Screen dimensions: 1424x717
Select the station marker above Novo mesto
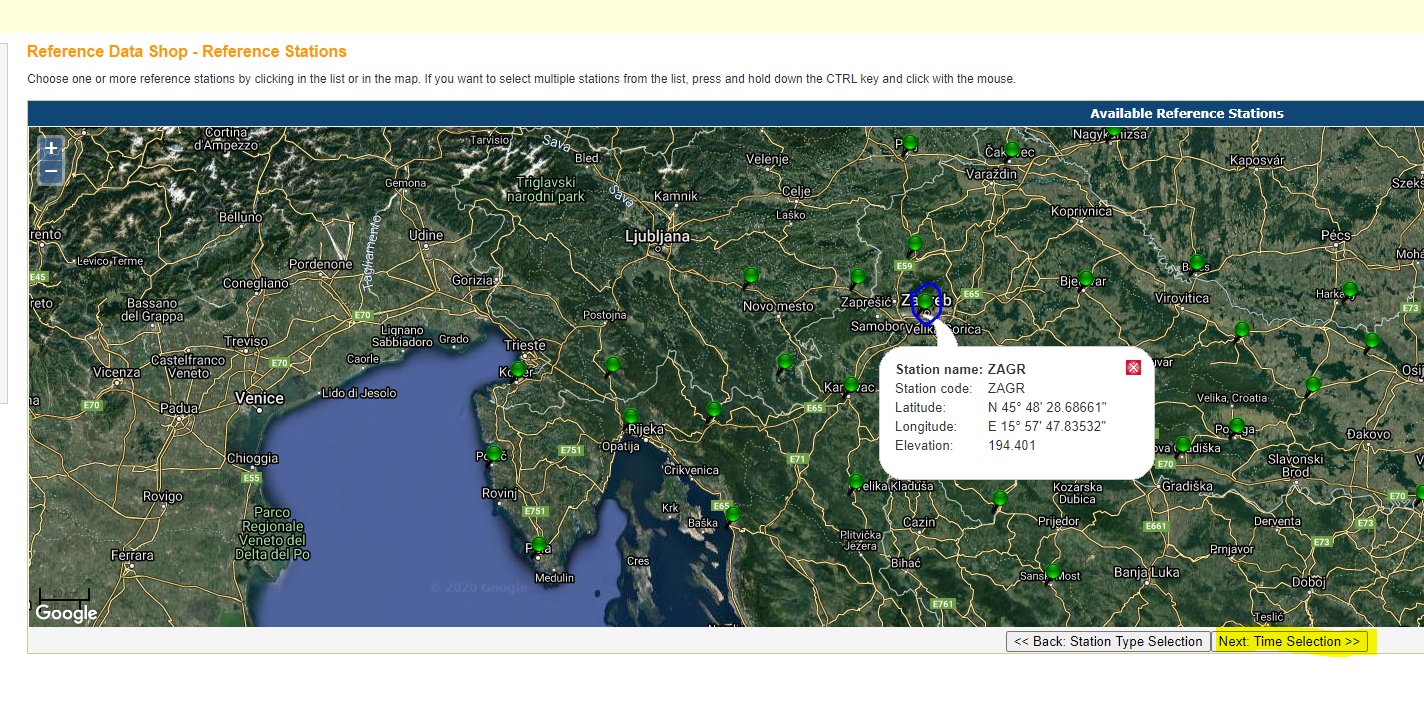[751, 276]
